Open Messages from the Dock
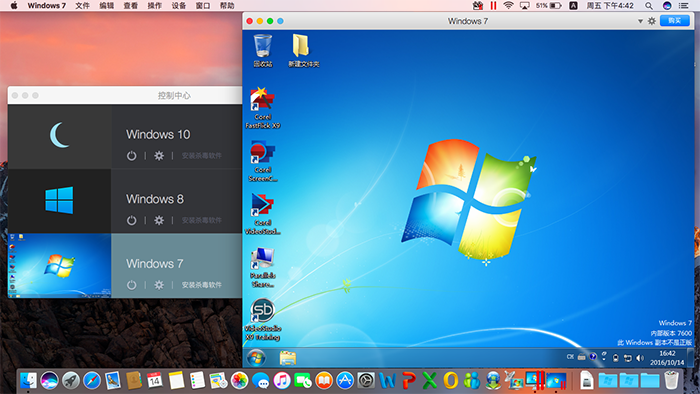The height and width of the screenshot is (394, 700). (261, 380)
